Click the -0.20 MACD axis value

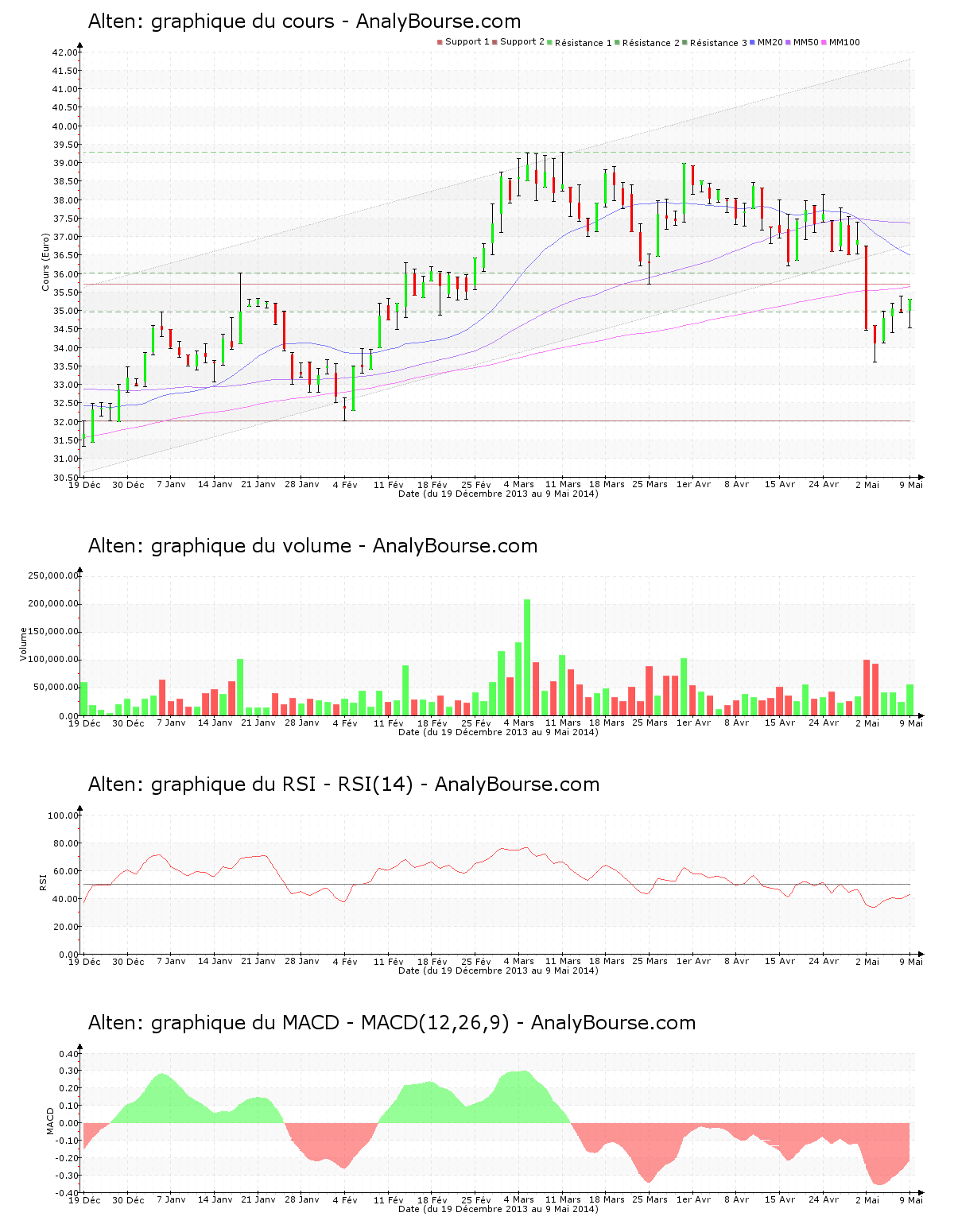(67, 1158)
